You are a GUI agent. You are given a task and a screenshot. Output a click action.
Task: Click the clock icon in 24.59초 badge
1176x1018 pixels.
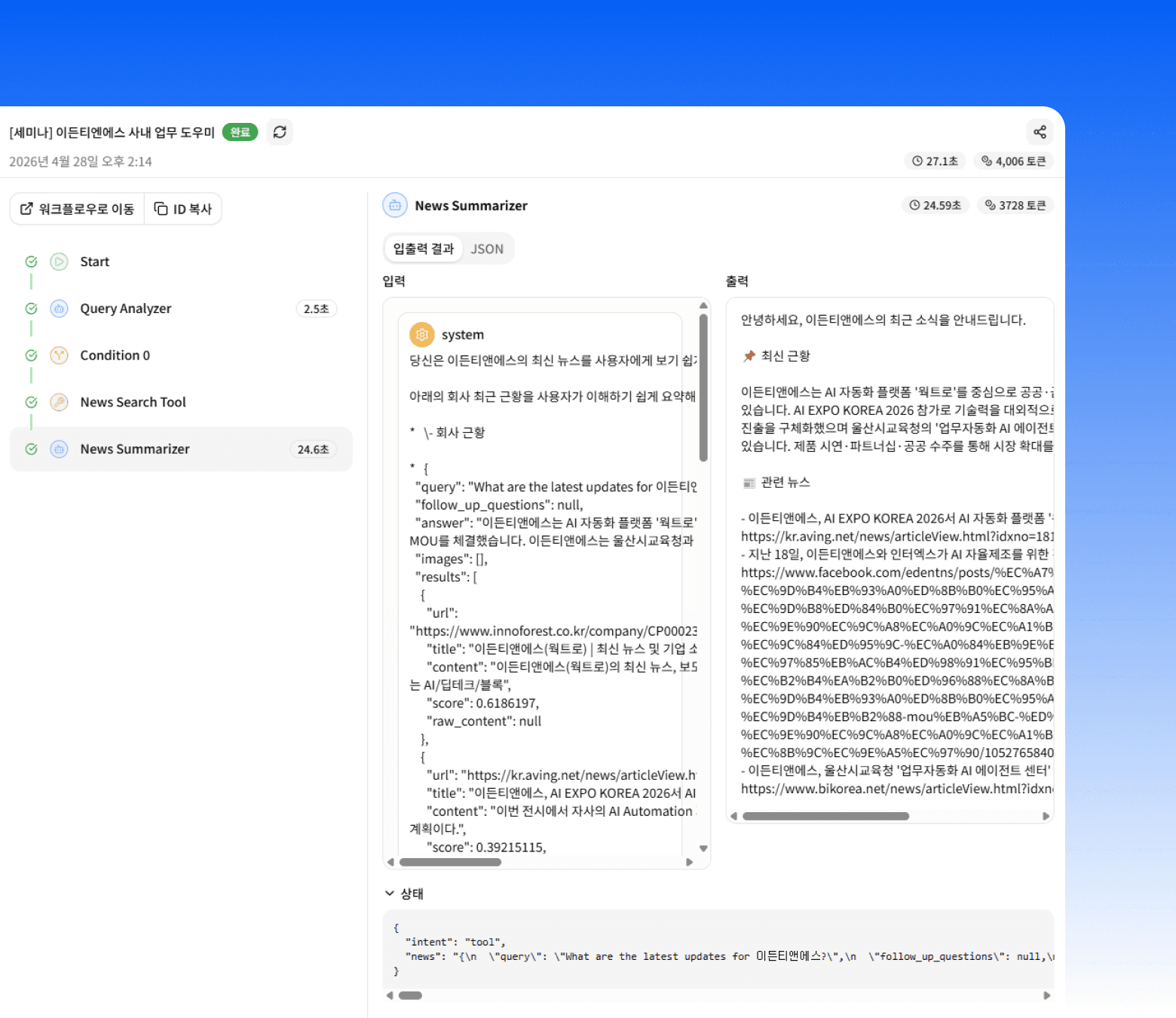(x=914, y=205)
